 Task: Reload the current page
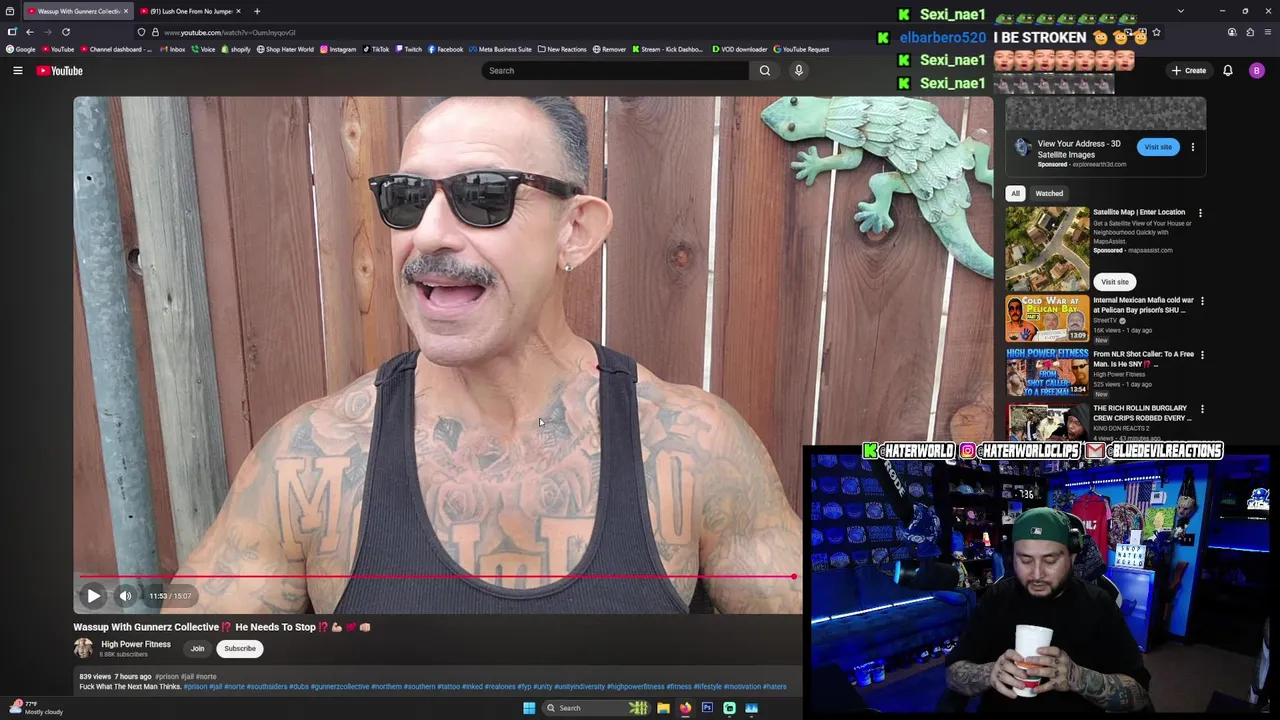click(66, 32)
